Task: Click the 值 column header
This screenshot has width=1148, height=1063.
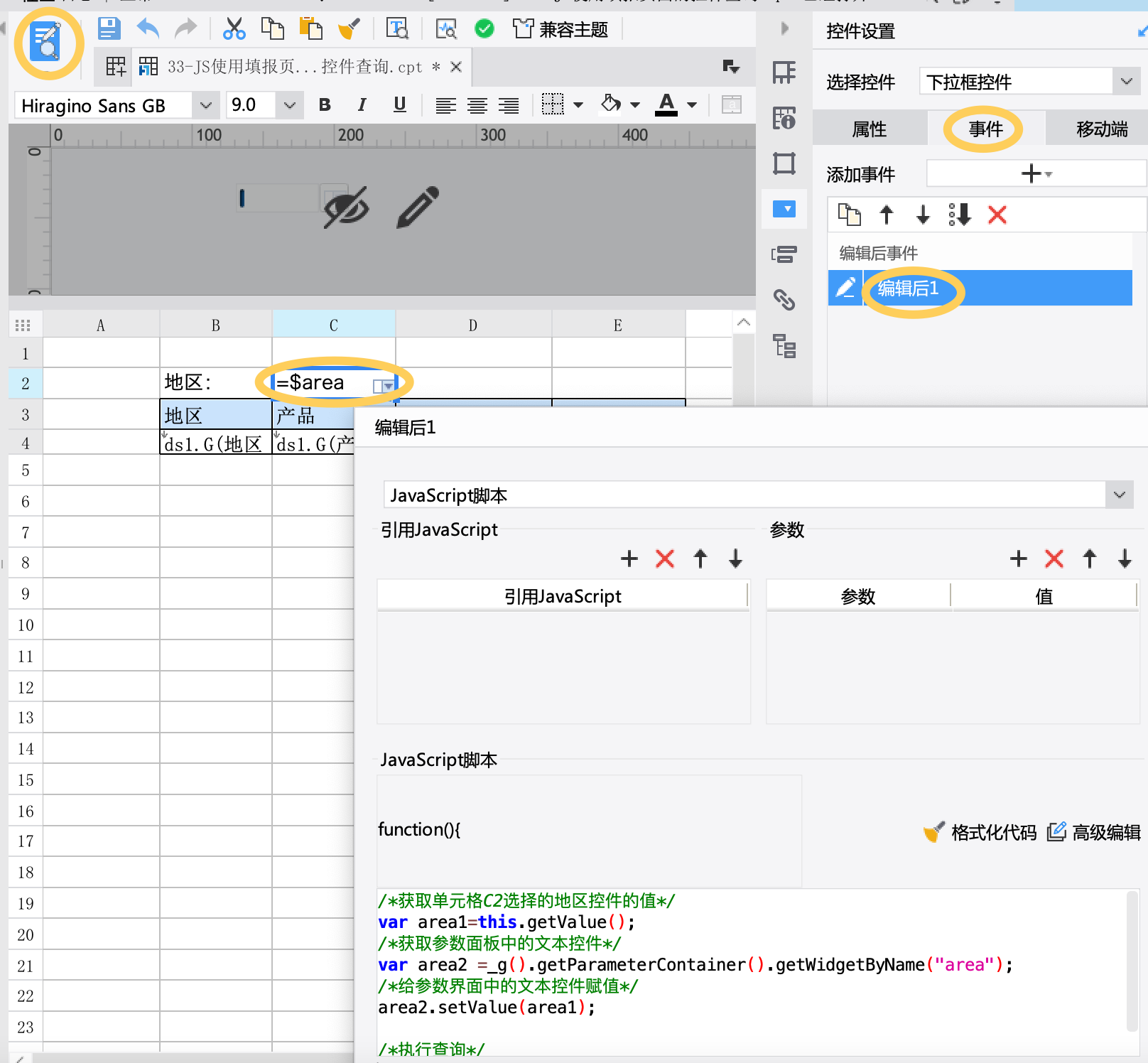Action: (1044, 596)
